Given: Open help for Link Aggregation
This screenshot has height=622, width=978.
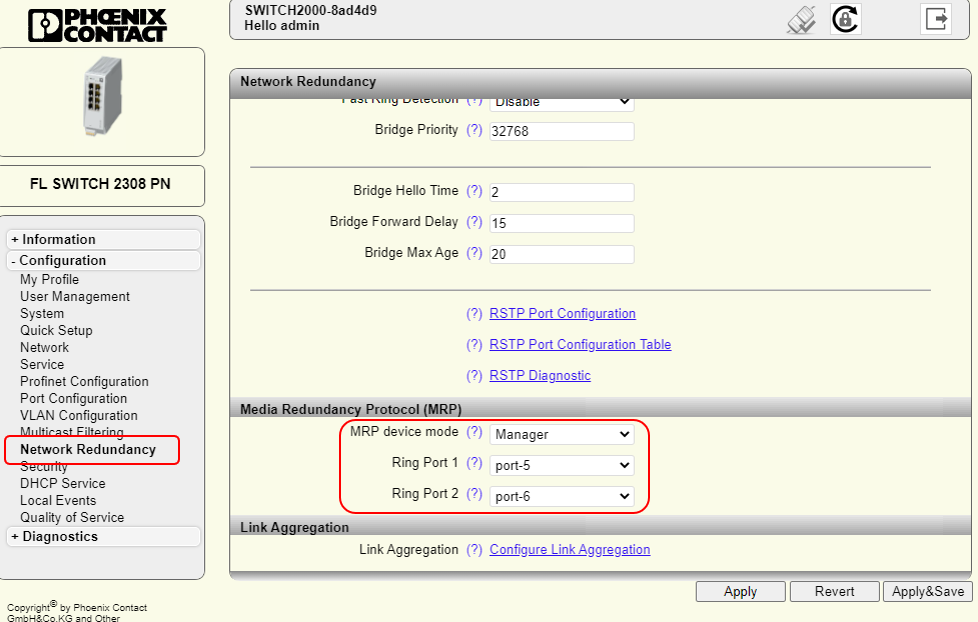Looking at the screenshot, I should 474,549.
